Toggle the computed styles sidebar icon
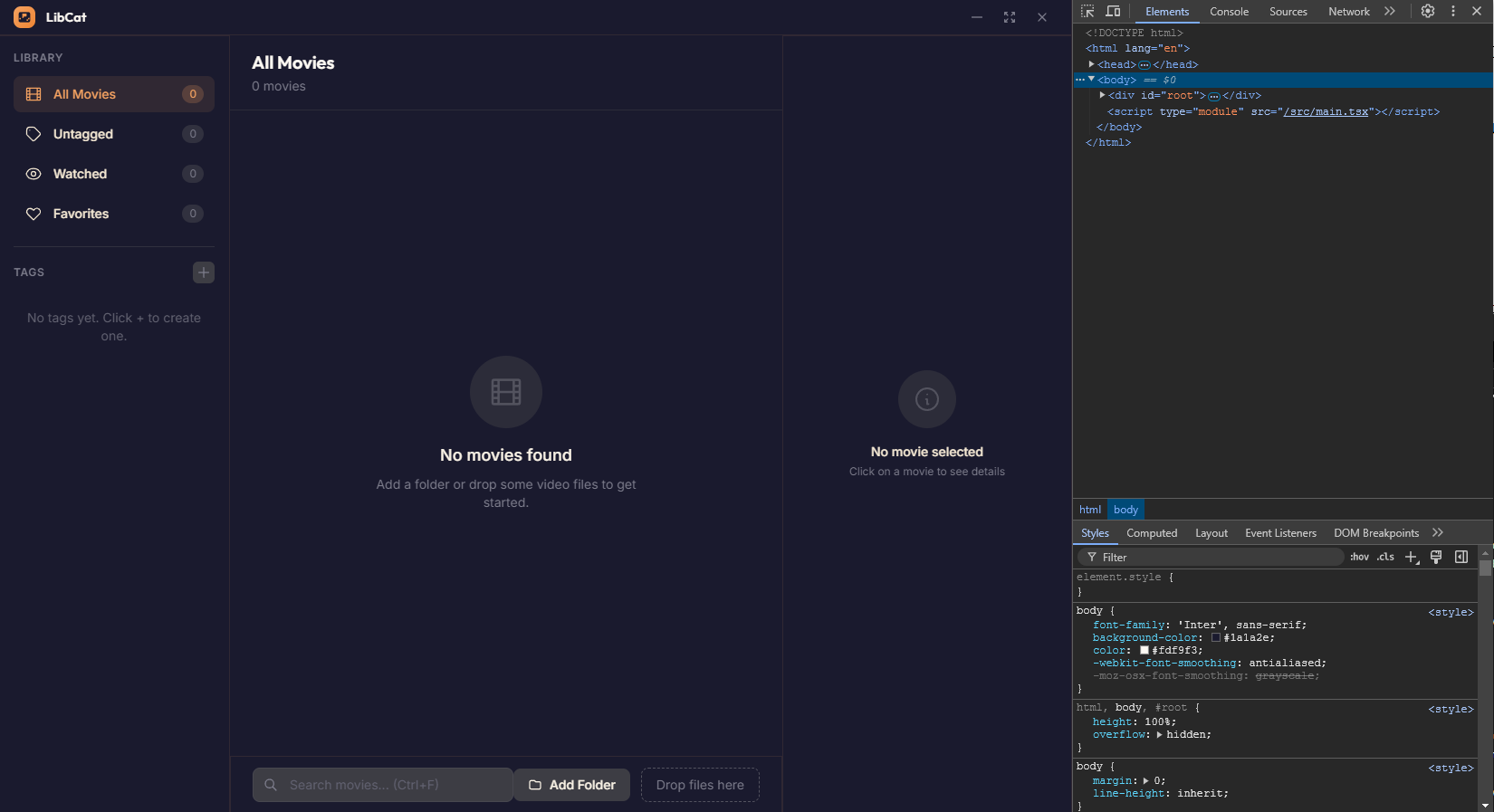 [1461, 558]
